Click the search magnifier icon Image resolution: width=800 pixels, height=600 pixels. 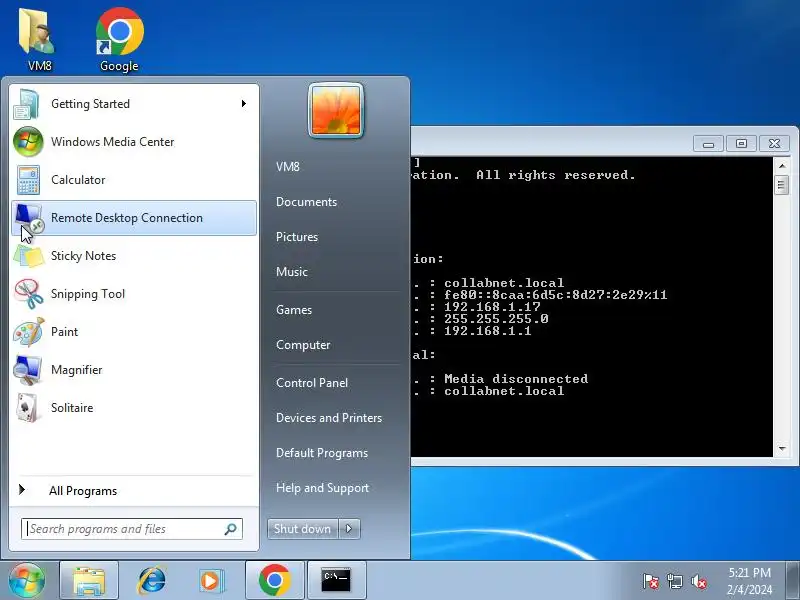231,529
